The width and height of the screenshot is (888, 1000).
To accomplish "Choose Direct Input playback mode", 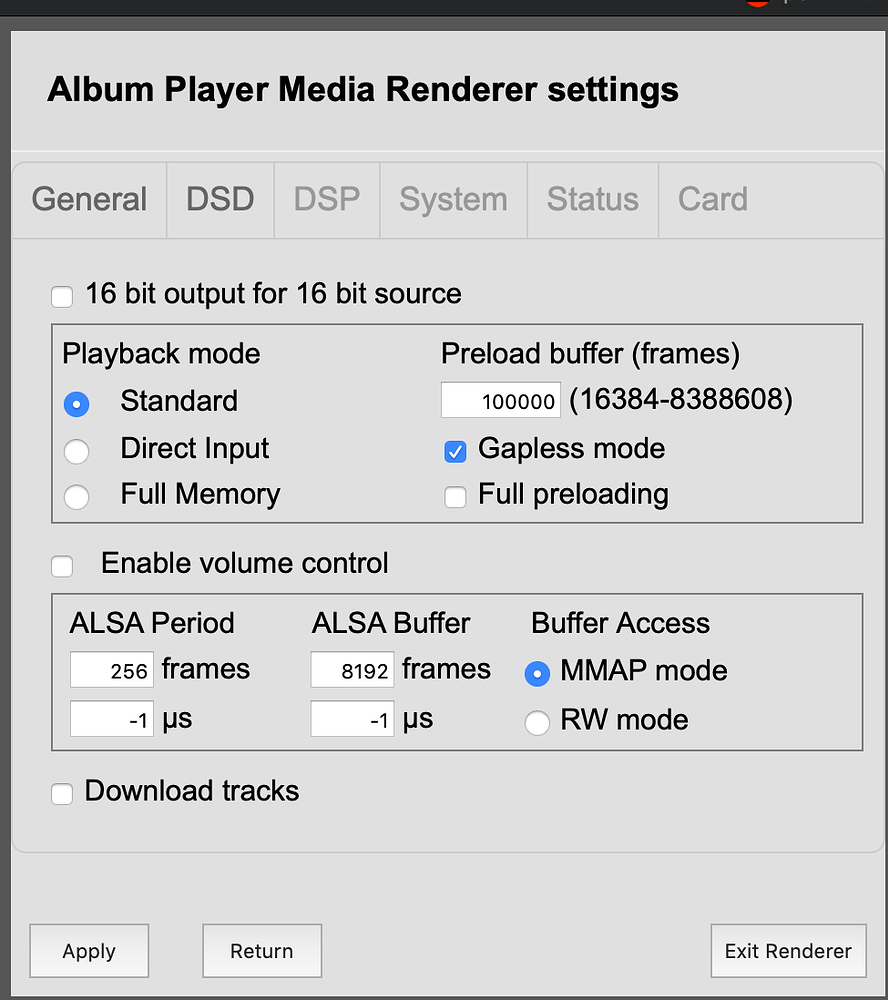I will (x=76, y=451).
